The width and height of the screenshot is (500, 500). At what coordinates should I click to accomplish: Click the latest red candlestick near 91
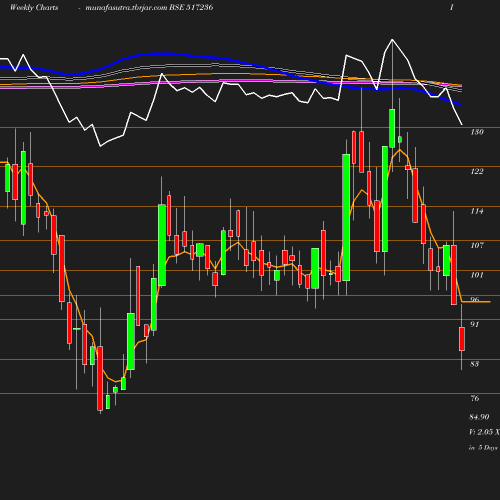[x=462, y=339]
